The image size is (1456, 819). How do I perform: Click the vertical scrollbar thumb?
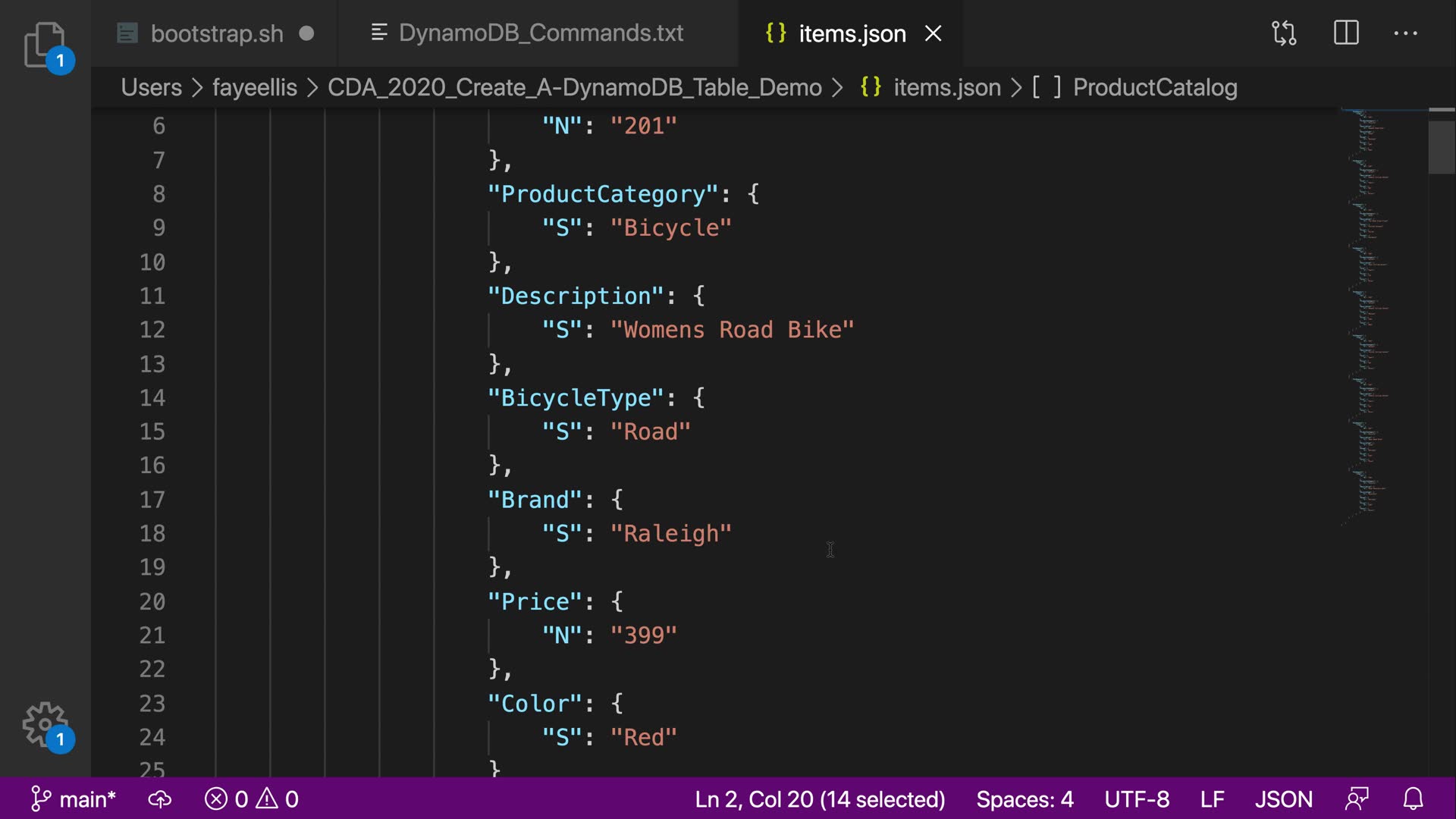click(x=1441, y=146)
